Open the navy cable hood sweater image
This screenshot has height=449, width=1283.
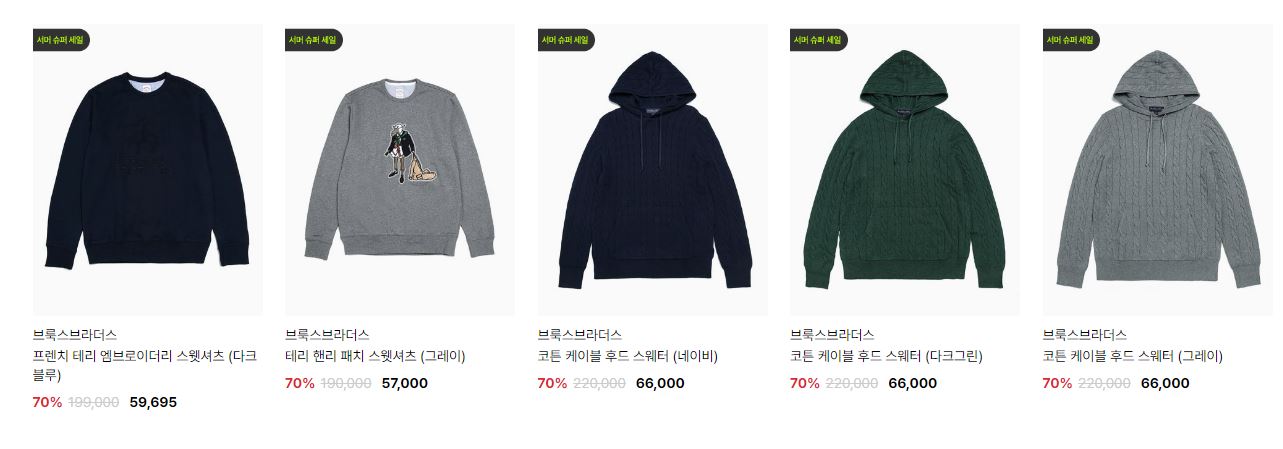tap(653, 170)
